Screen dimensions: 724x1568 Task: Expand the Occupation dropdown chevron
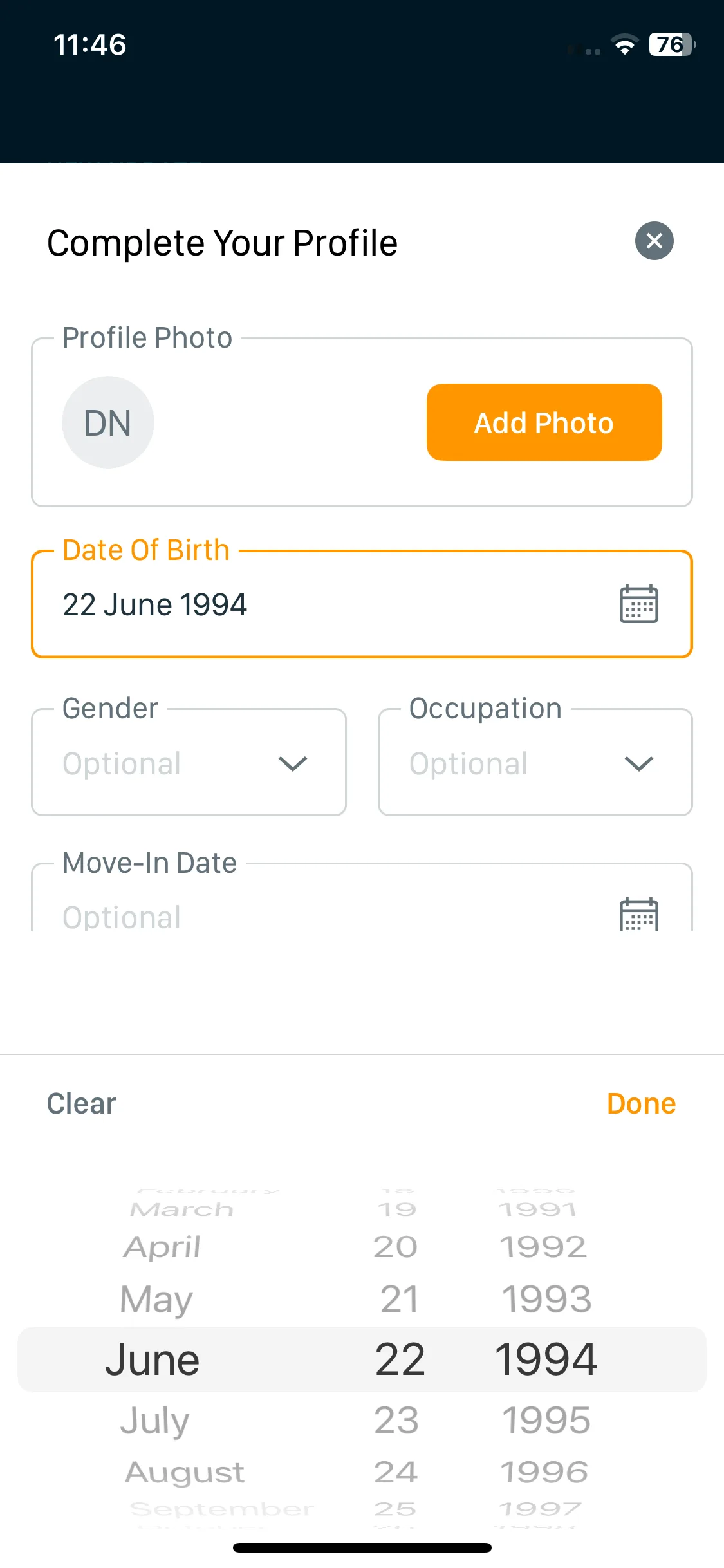[639, 763]
